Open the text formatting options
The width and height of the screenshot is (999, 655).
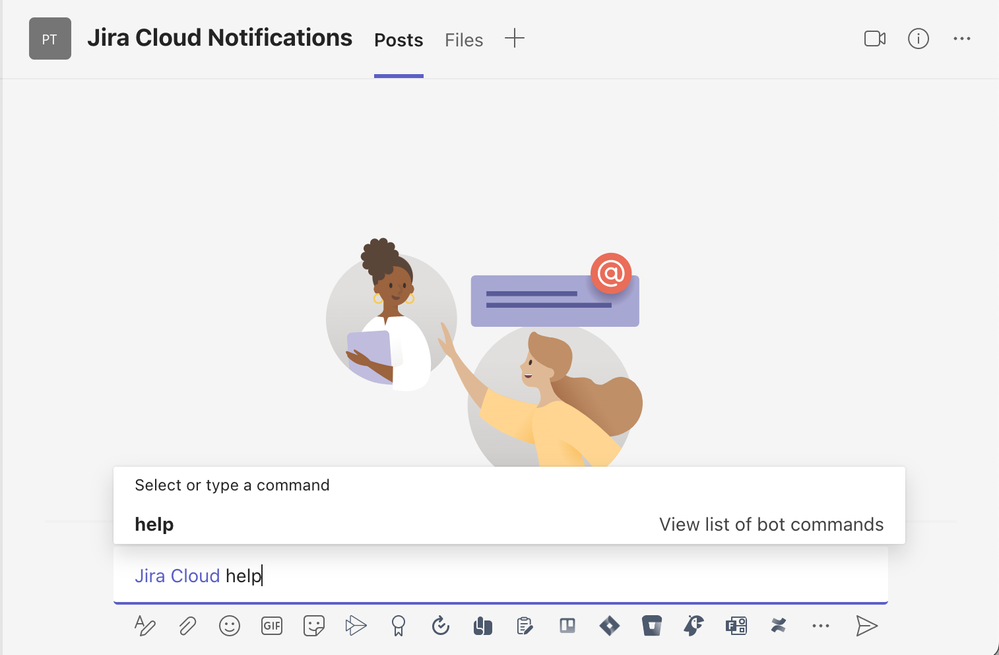click(146, 625)
